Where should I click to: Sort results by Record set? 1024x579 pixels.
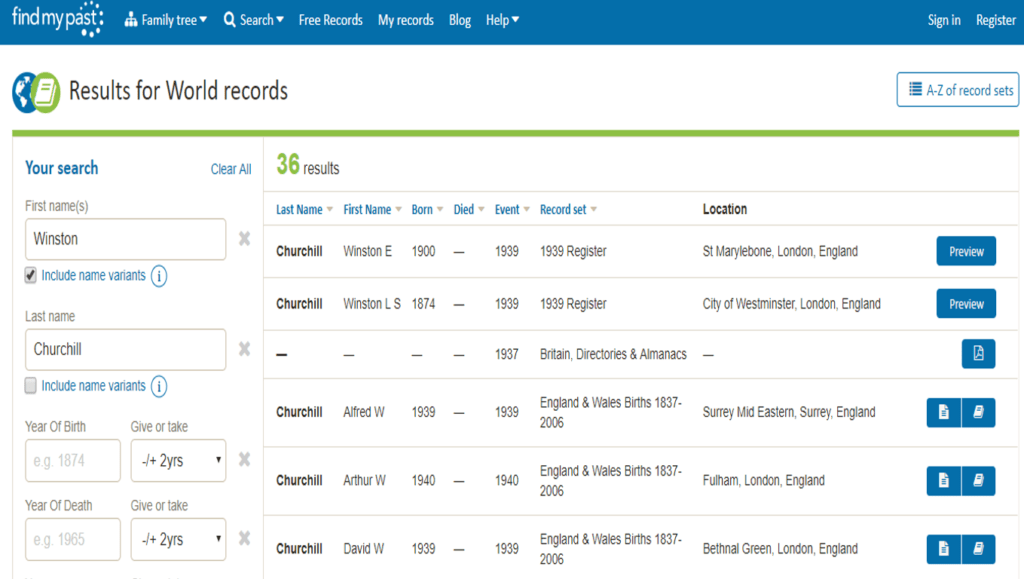(568, 210)
